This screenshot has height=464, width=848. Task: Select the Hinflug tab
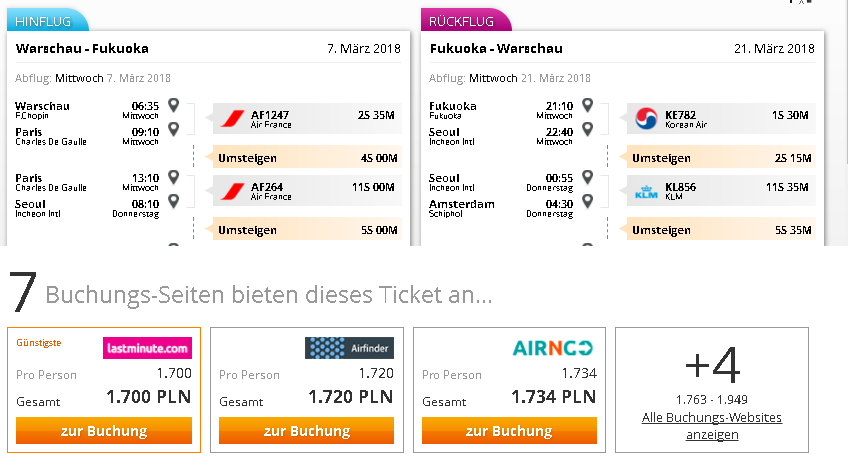point(48,21)
